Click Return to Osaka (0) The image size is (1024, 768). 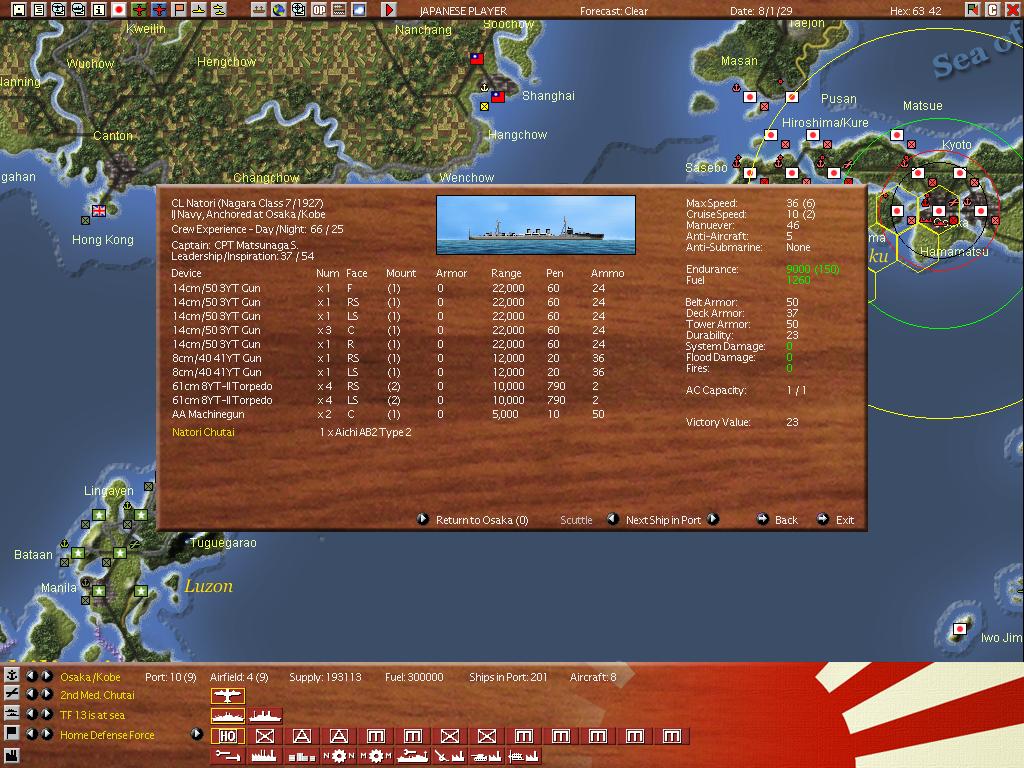[482, 520]
